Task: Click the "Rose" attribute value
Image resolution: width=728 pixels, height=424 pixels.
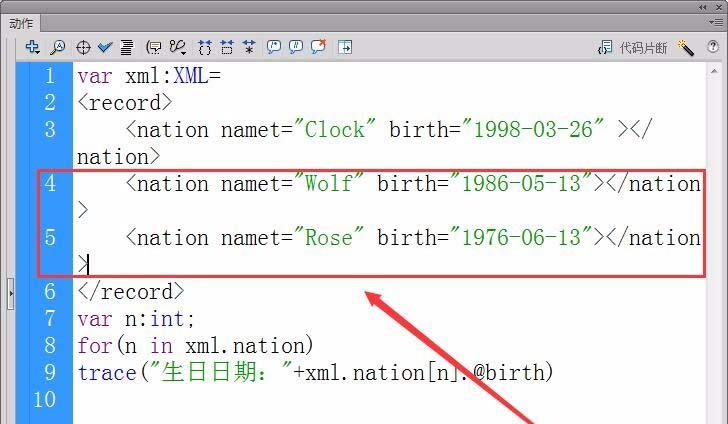Action: pyautogui.click(x=328, y=237)
